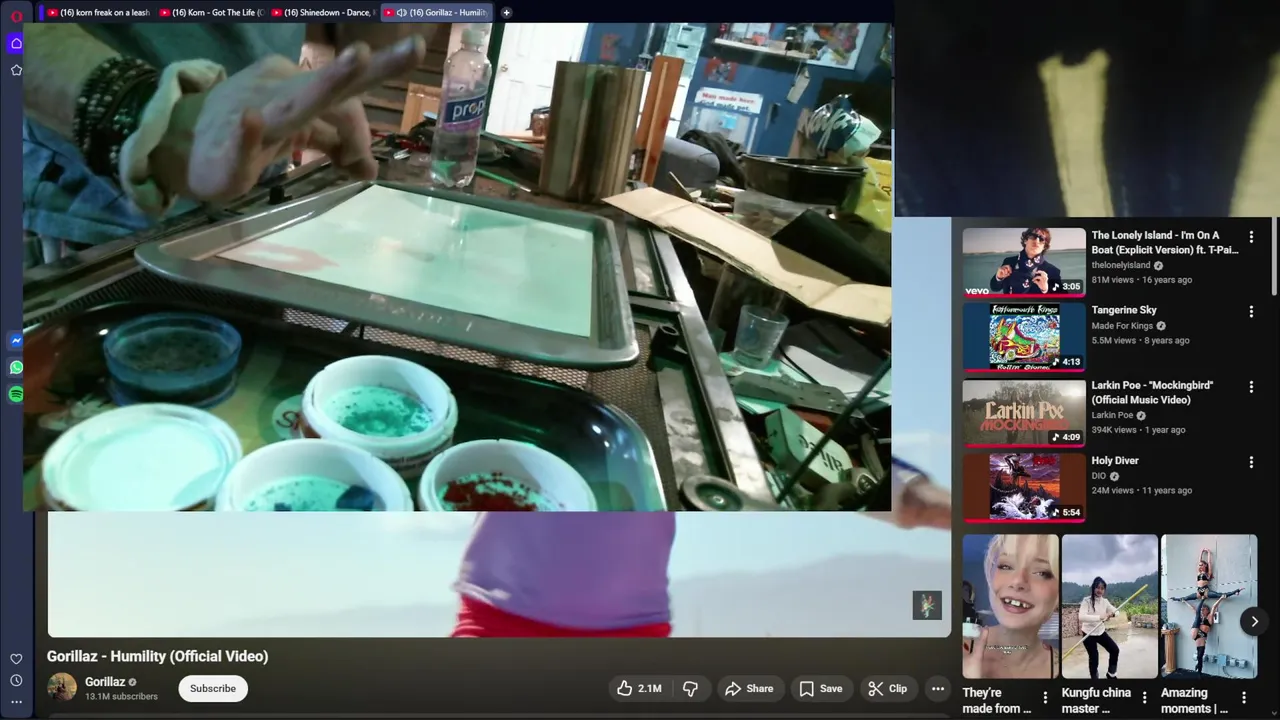
Task: Open history clock icon in sidebar
Action: 16,681
